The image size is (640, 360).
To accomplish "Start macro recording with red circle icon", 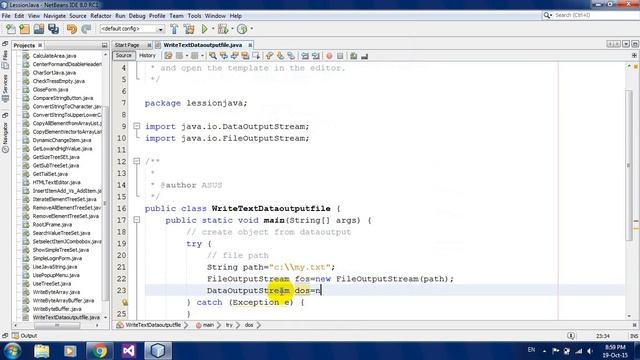I will (329, 56).
